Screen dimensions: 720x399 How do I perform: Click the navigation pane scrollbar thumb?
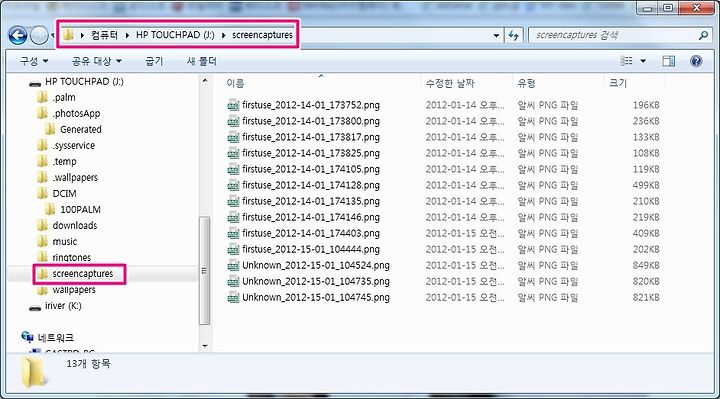coord(205,270)
